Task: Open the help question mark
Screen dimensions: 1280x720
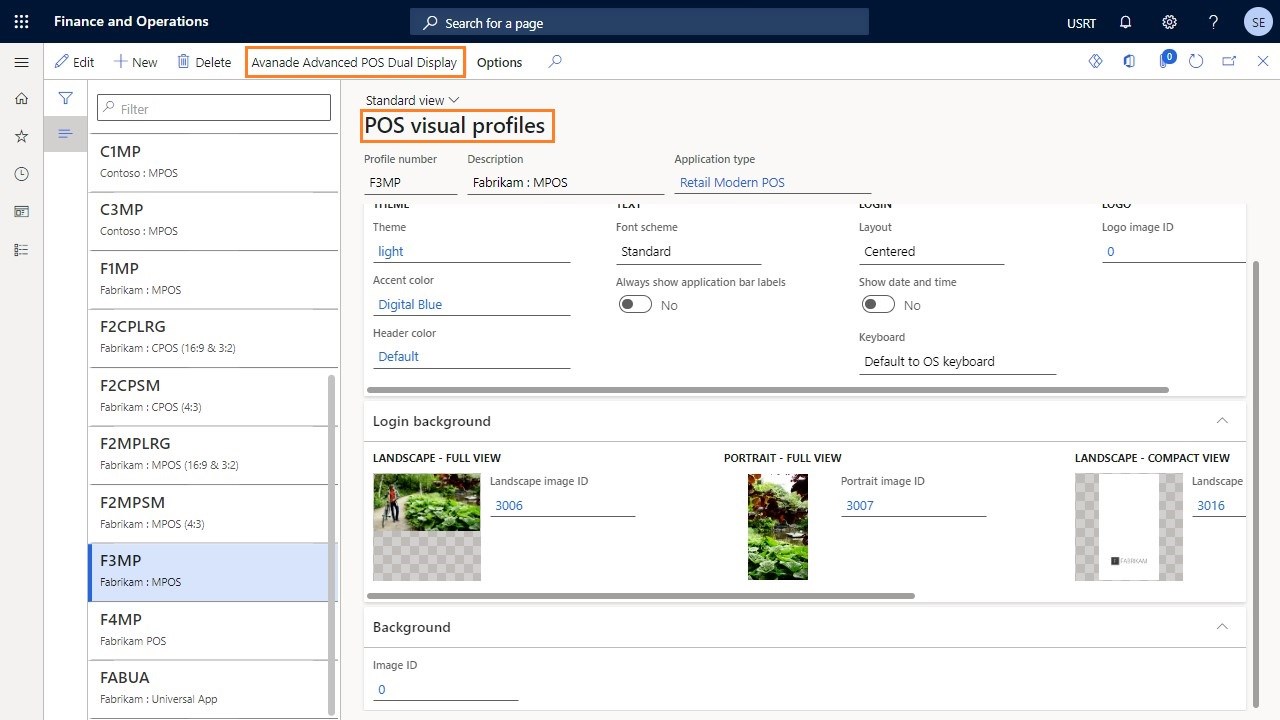Action: click(x=1213, y=22)
